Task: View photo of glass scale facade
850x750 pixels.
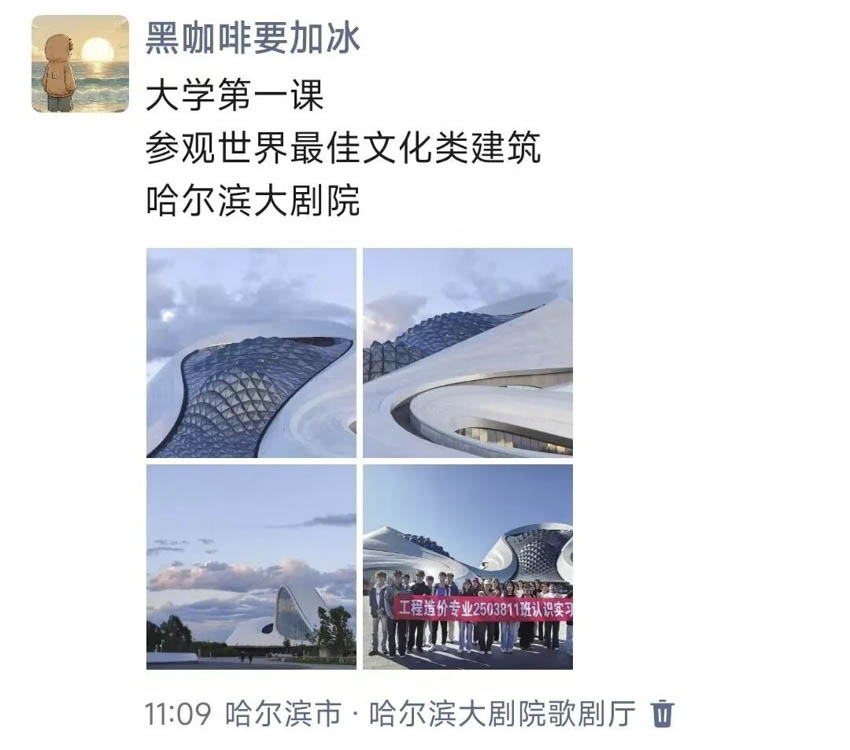Action: pyautogui.click(x=251, y=353)
